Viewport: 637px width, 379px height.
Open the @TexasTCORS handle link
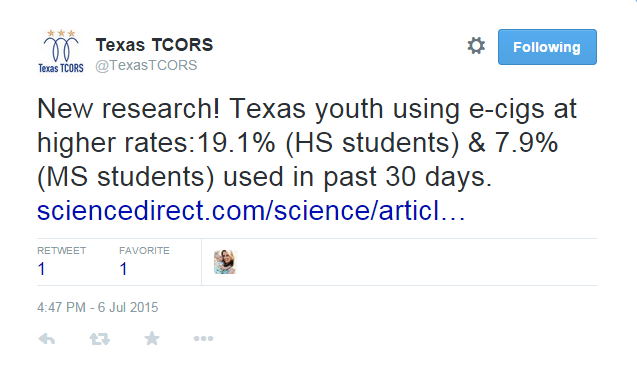146,65
